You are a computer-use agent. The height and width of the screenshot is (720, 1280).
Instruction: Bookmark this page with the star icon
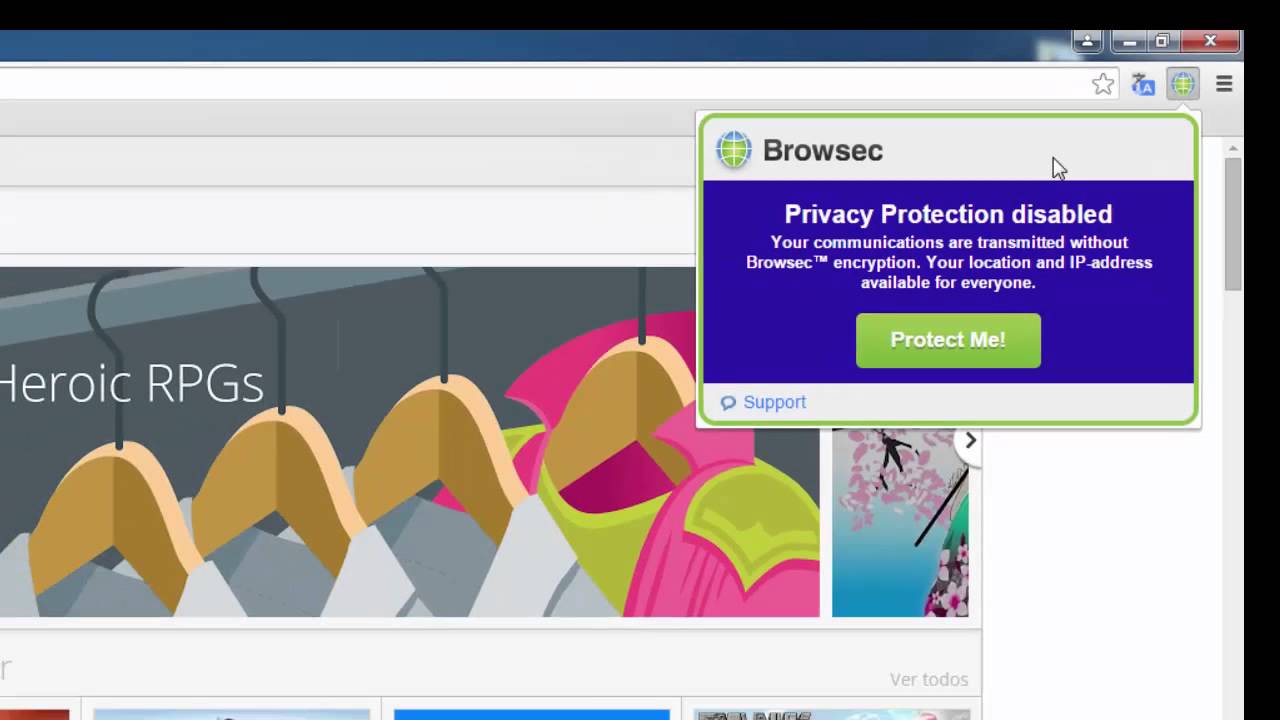coord(1103,85)
